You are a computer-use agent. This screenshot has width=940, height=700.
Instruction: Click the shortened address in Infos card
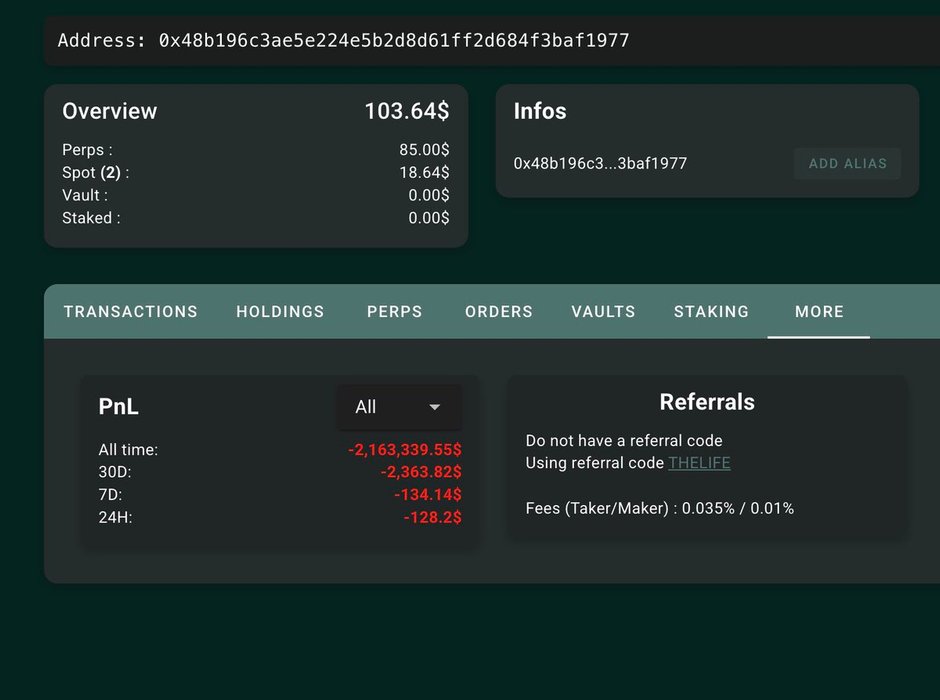[x=600, y=164]
